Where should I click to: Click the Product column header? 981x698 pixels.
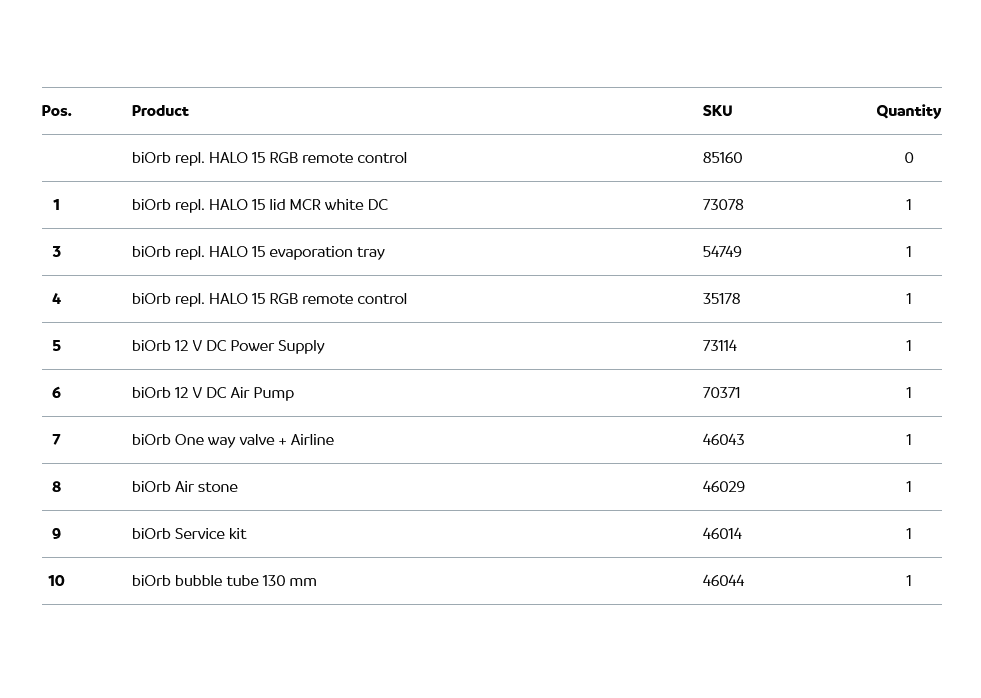[x=160, y=111]
